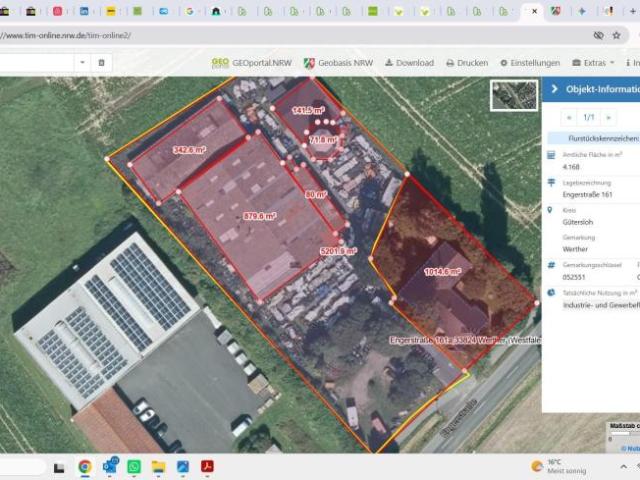
Task: Click the Gütersloh Kreis value
Action: pos(578,222)
